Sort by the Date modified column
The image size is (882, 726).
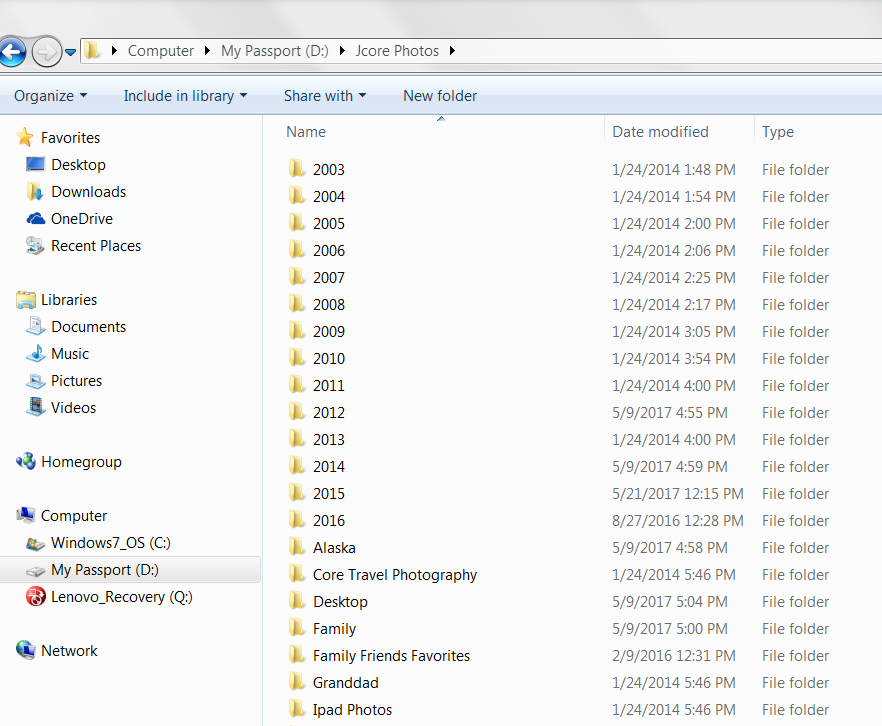pos(660,132)
